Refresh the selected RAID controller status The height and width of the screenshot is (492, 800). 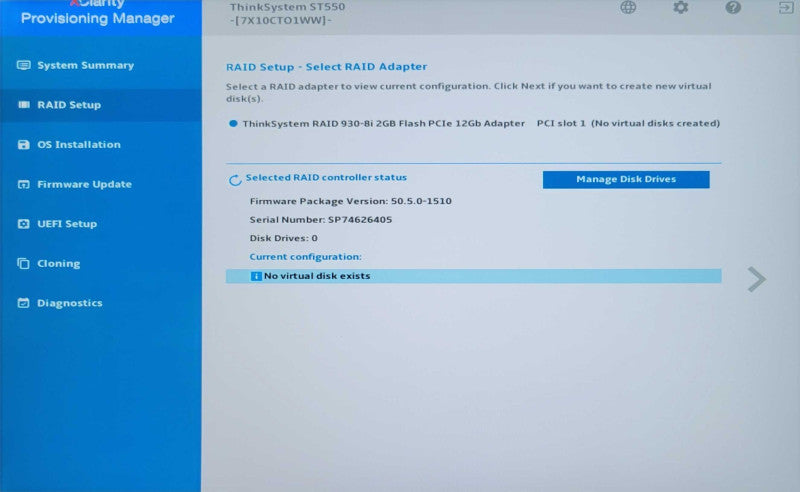(x=235, y=180)
